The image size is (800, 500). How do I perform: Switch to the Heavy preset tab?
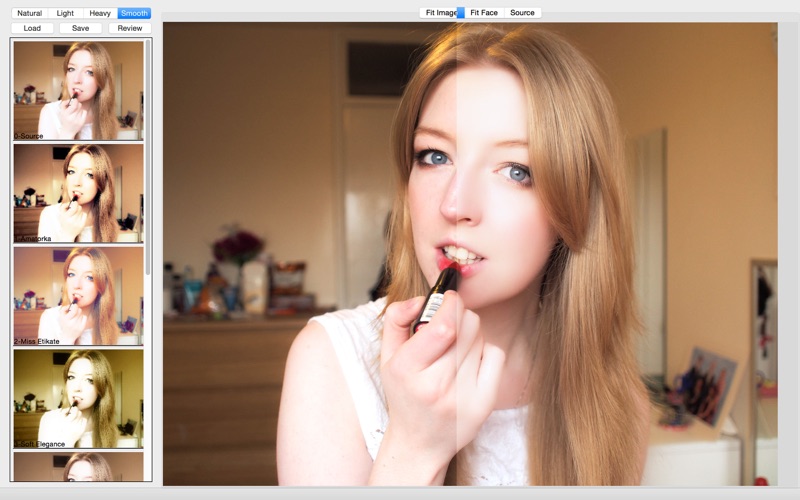click(100, 13)
